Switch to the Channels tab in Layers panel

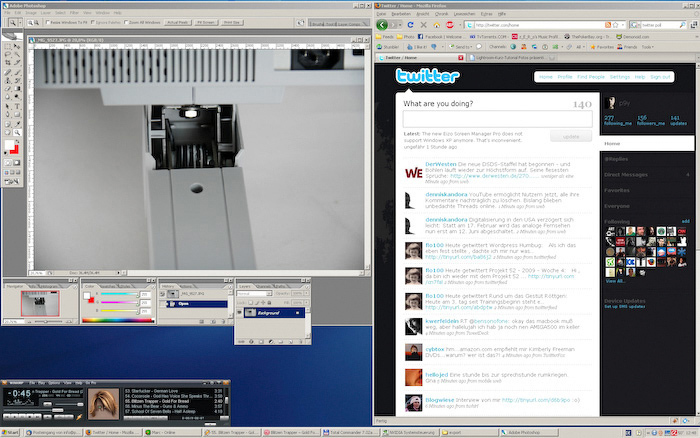[264, 286]
